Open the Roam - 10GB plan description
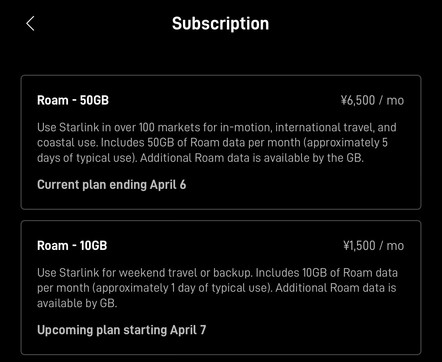Image resolution: width=442 pixels, height=362 pixels. pos(217,288)
